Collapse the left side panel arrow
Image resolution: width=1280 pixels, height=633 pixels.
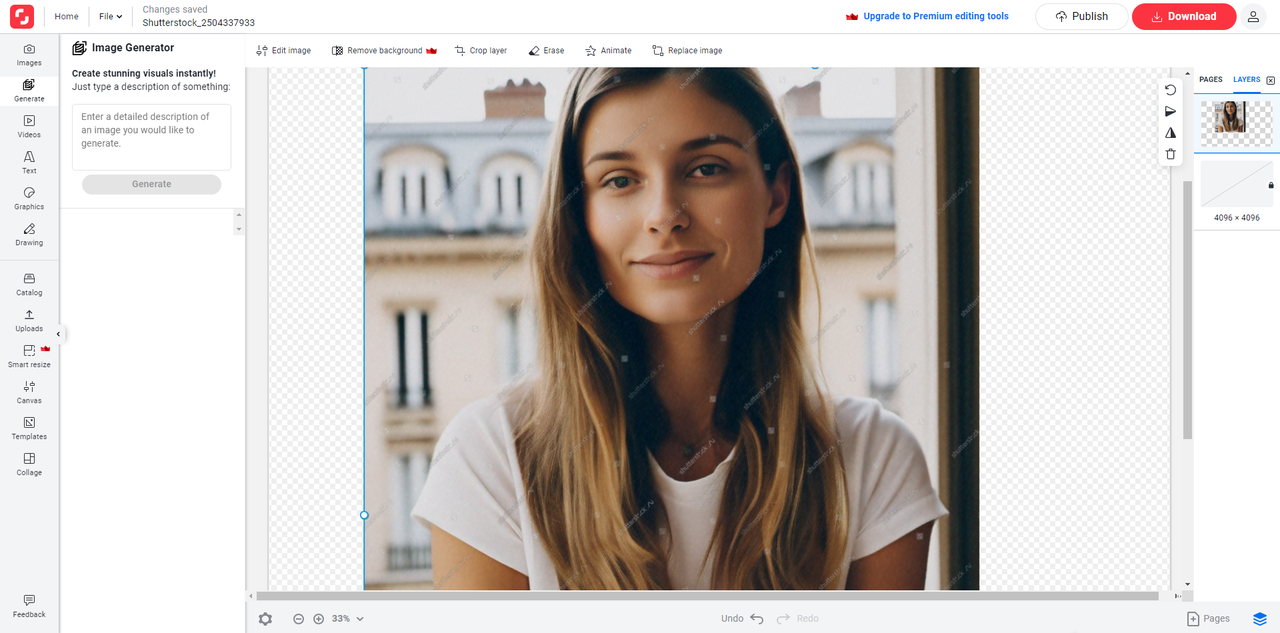tap(58, 334)
